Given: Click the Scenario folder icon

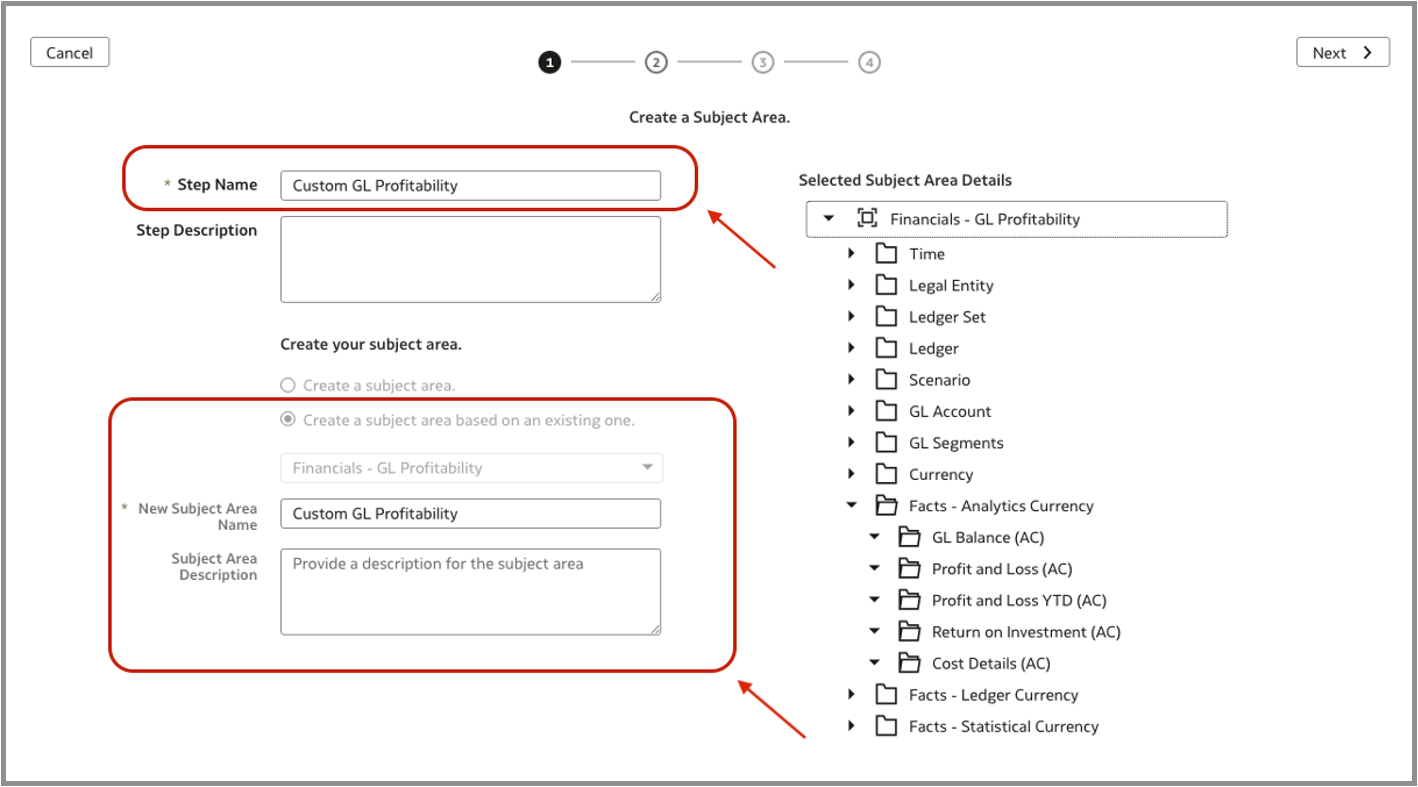Looking at the screenshot, I should click(x=886, y=380).
